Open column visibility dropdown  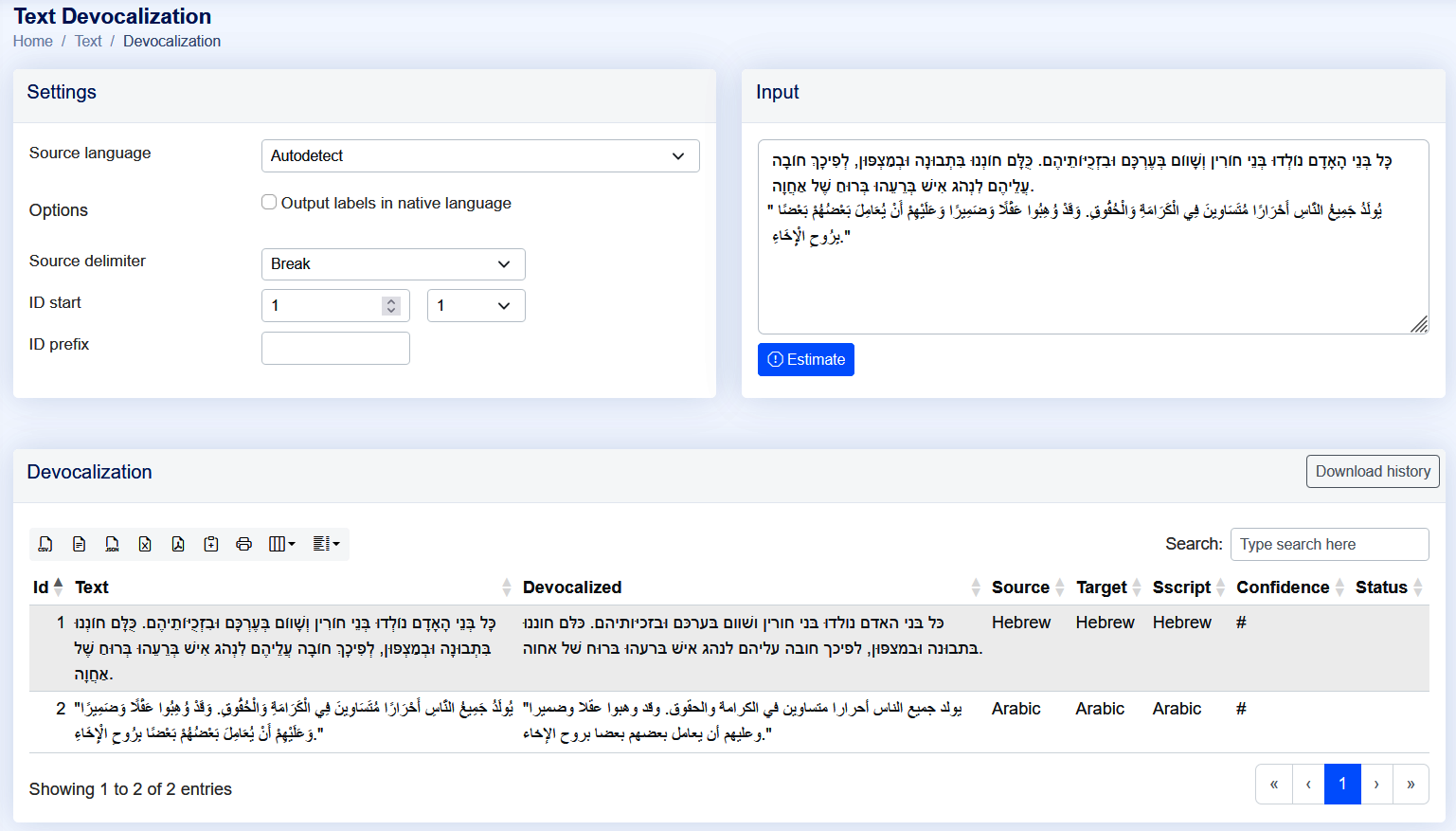(x=282, y=544)
